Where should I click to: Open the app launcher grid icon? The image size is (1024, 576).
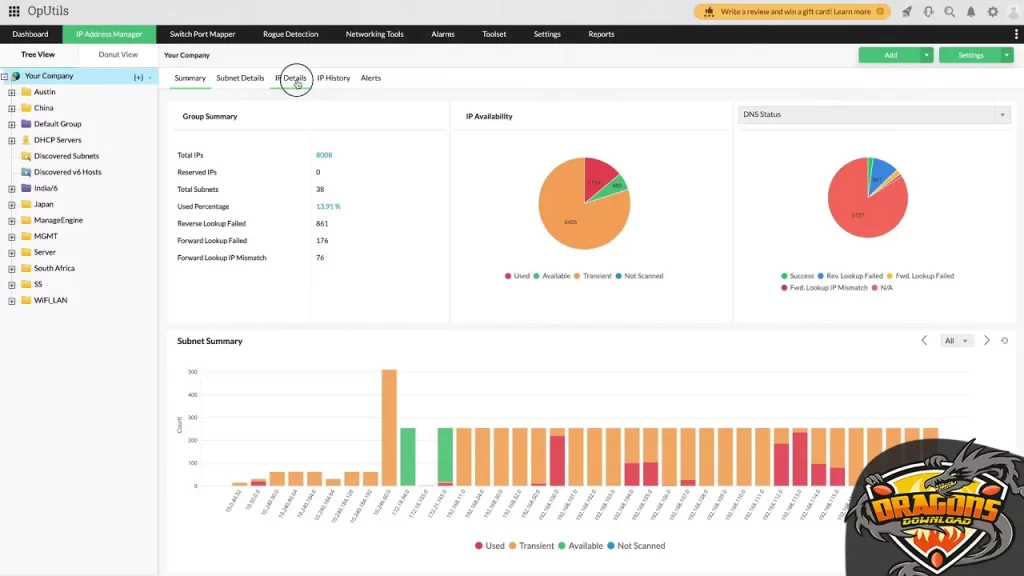tap(14, 12)
